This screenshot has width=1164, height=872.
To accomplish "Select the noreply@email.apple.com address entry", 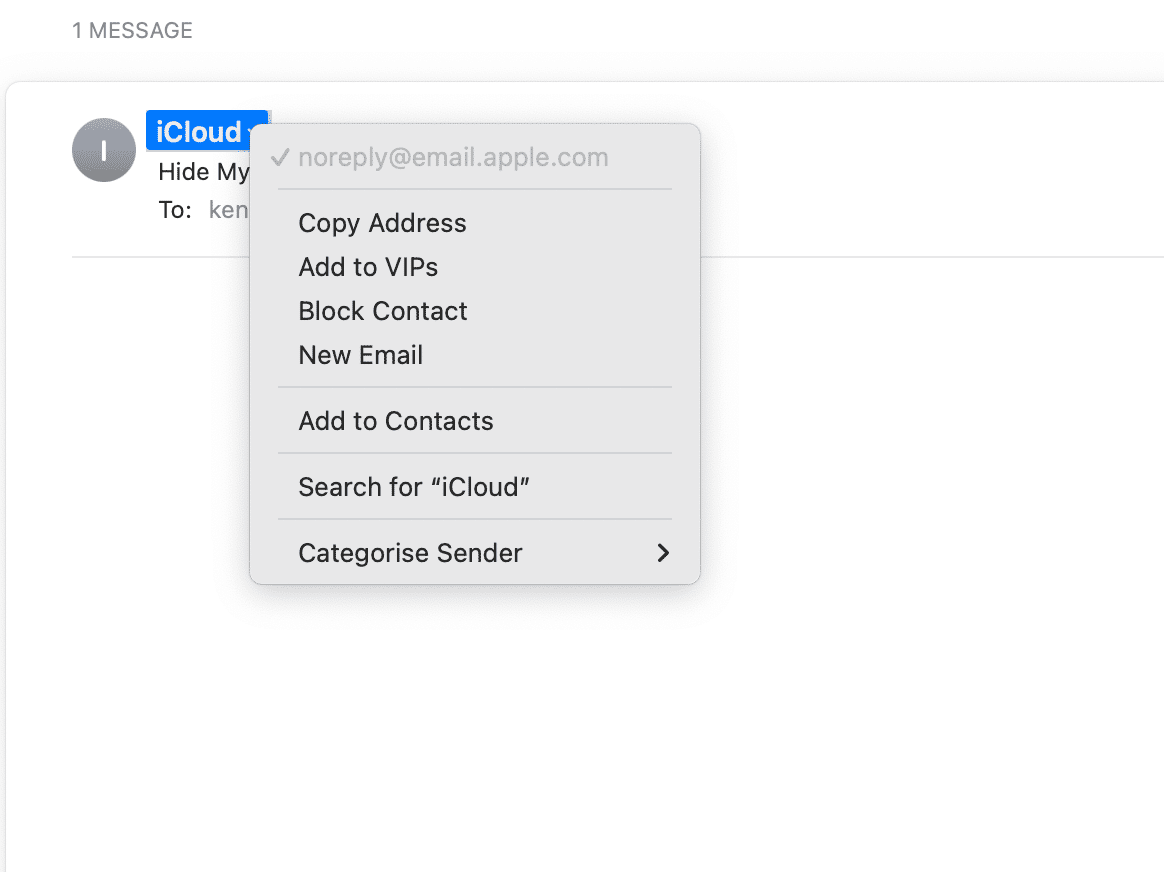I will point(453,158).
